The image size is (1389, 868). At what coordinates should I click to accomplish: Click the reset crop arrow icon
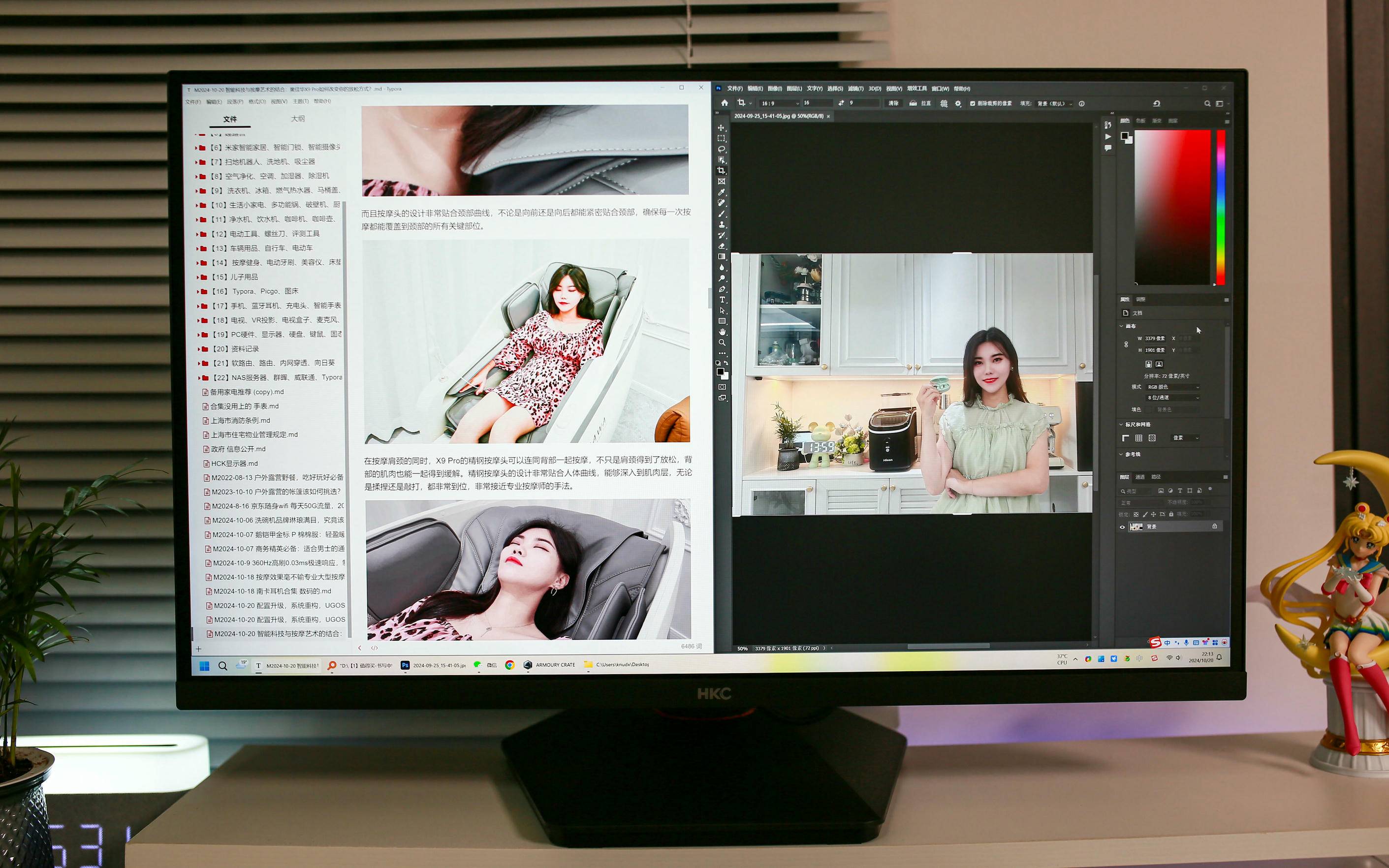[1157, 104]
